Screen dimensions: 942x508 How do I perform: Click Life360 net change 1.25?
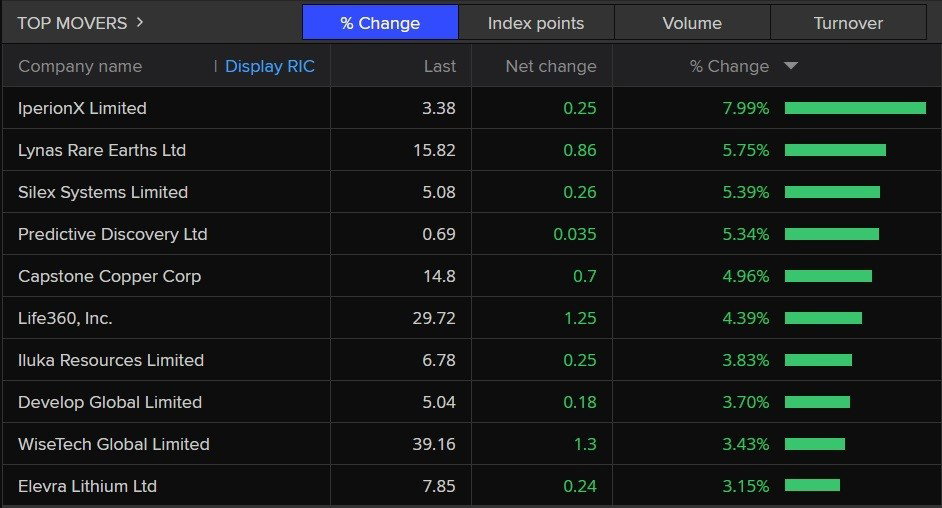[580, 318]
